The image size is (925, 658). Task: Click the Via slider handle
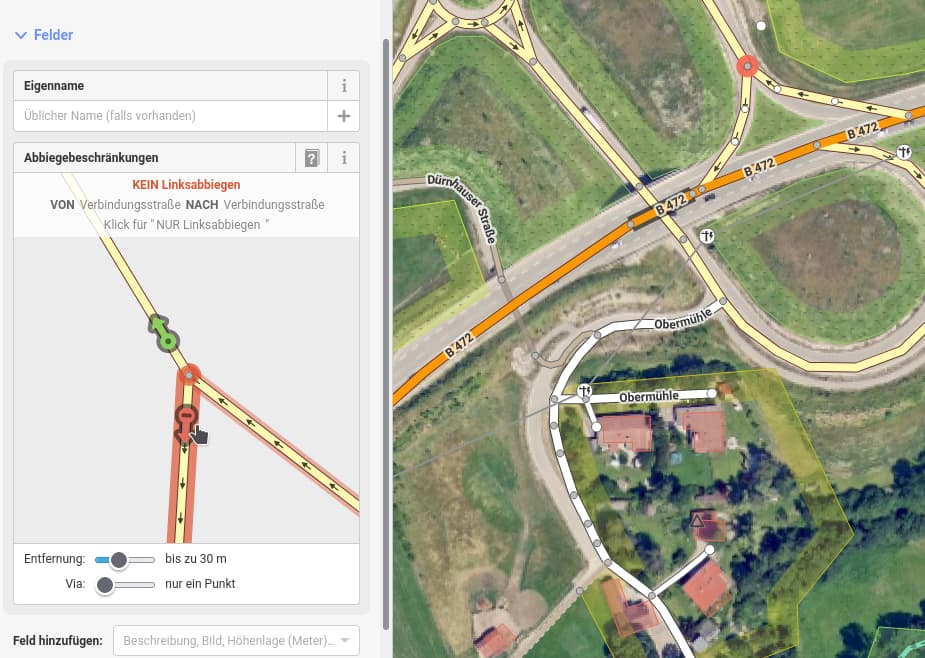(x=104, y=585)
